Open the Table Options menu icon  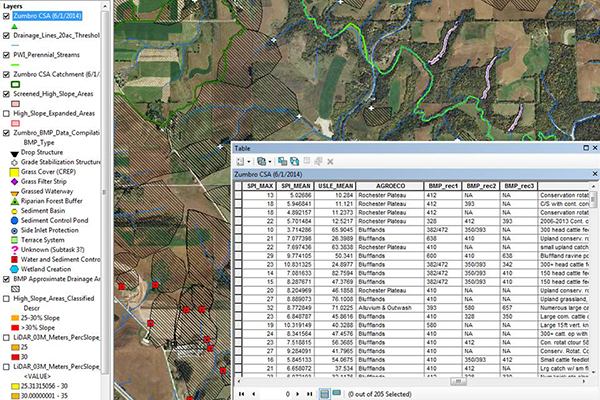tap(240, 161)
